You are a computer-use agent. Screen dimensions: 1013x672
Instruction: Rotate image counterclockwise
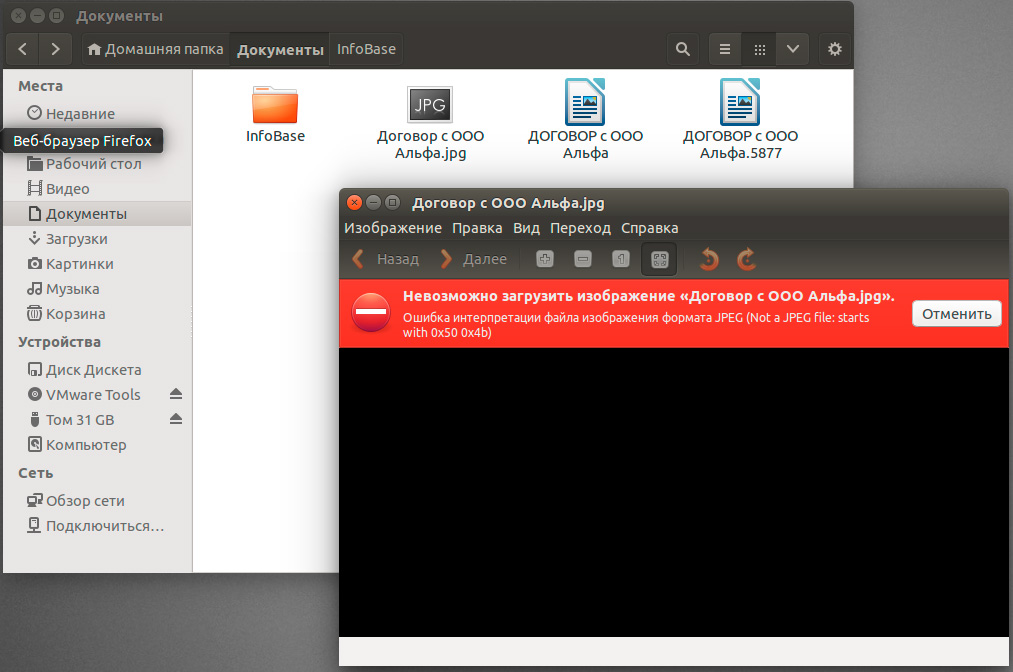tap(709, 259)
